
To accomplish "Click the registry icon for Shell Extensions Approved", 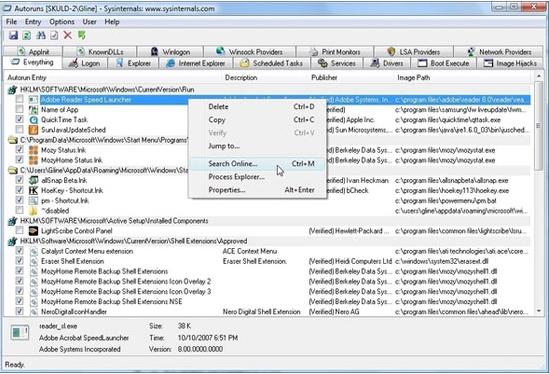I will pyautogui.click(x=13, y=241).
